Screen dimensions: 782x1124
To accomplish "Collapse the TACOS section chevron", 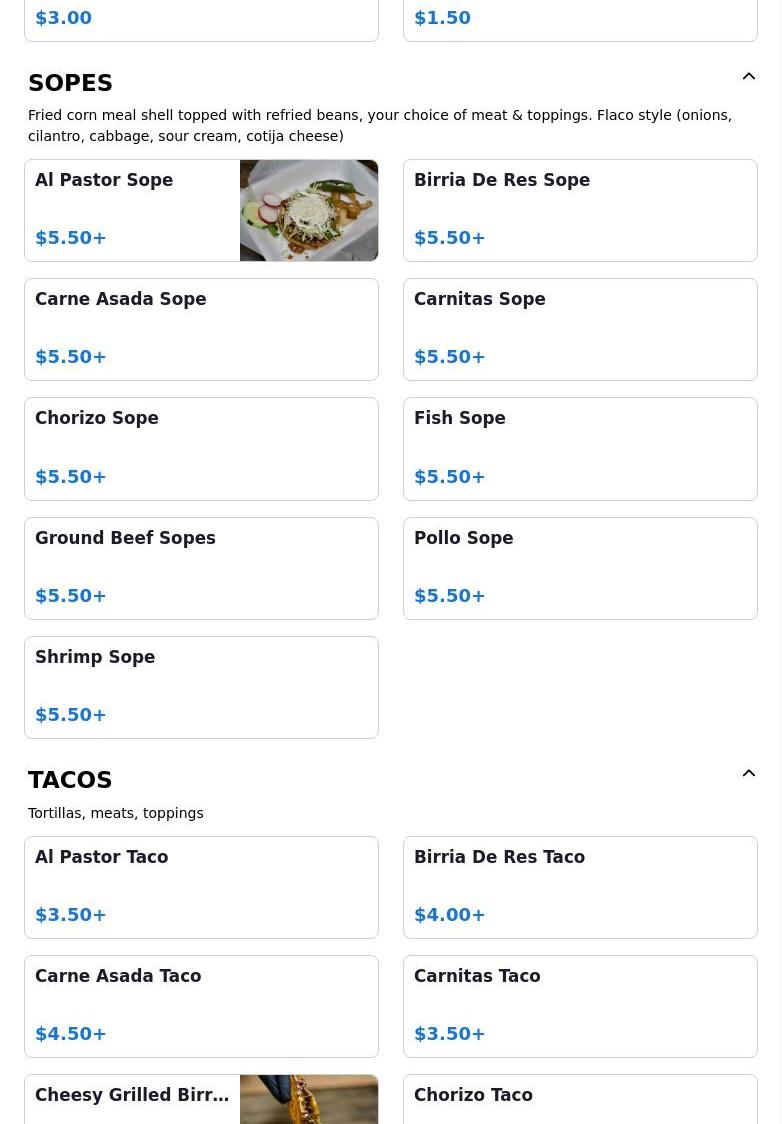I will [749, 774].
